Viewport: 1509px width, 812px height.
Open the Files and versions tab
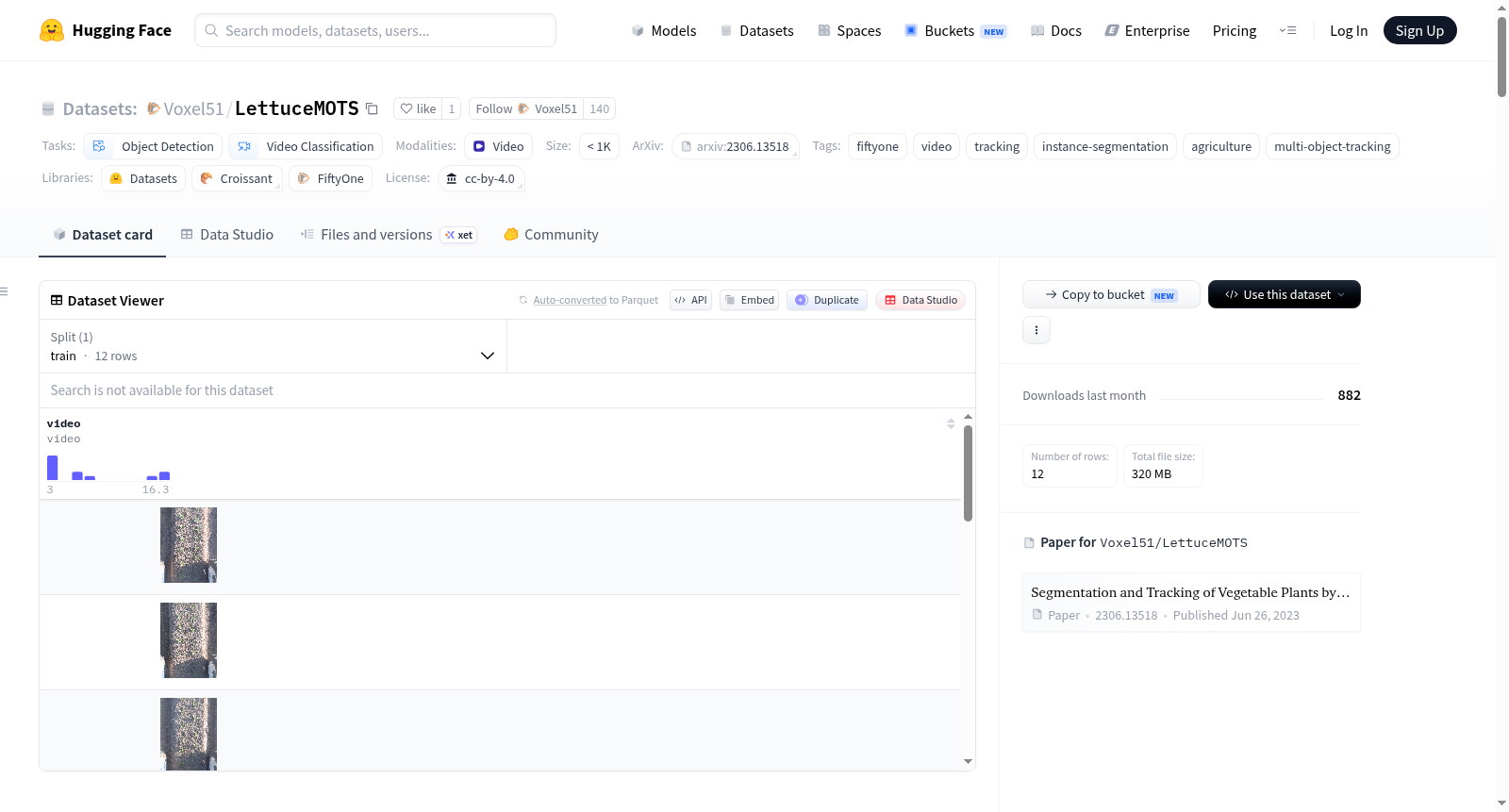pyautogui.click(x=388, y=235)
